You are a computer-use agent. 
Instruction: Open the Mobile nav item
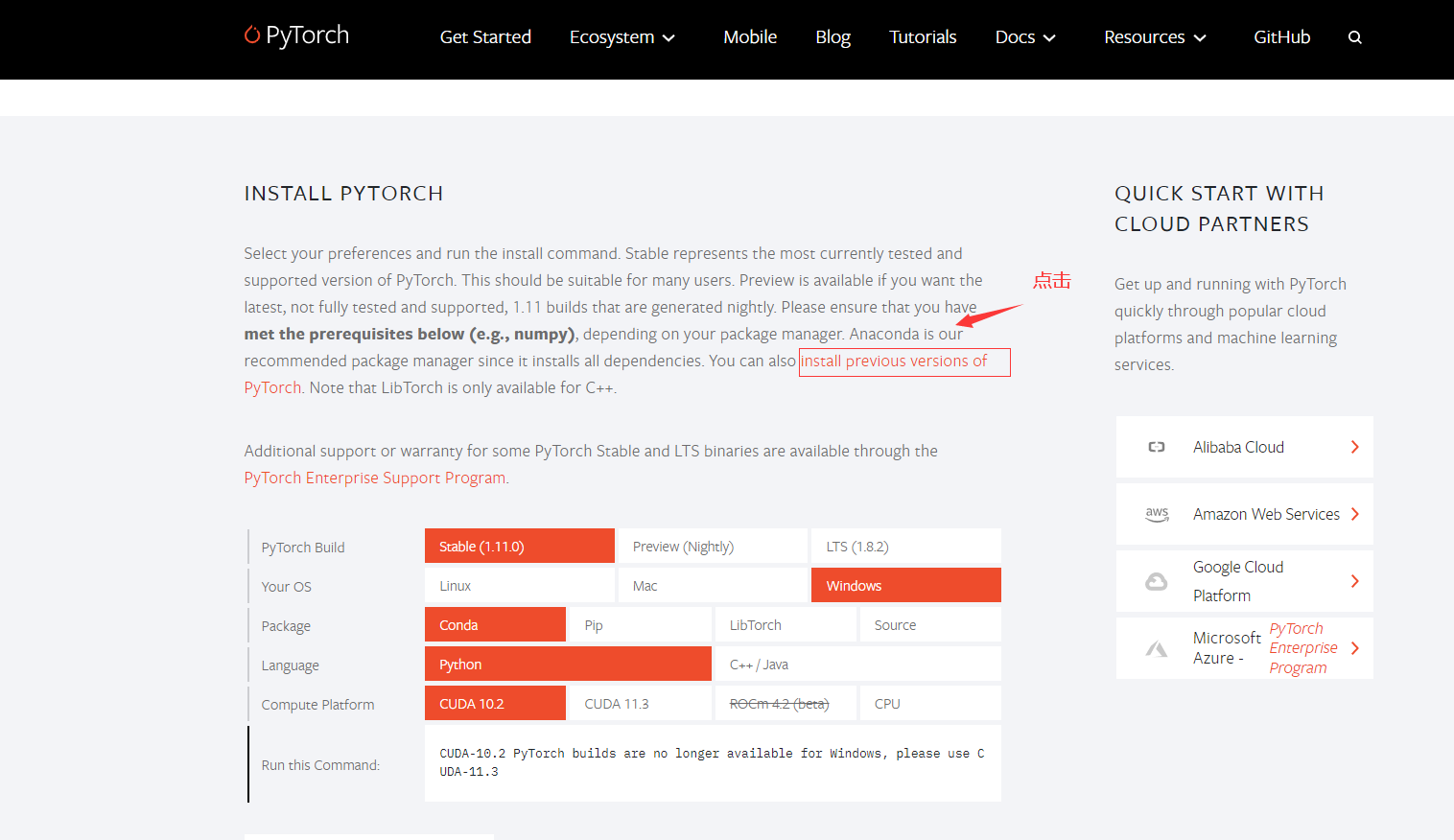pyautogui.click(x=750, y=37)
